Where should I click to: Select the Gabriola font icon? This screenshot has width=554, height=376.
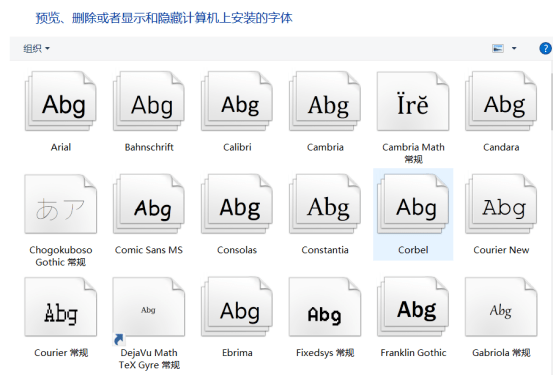[x=501, y=307]
